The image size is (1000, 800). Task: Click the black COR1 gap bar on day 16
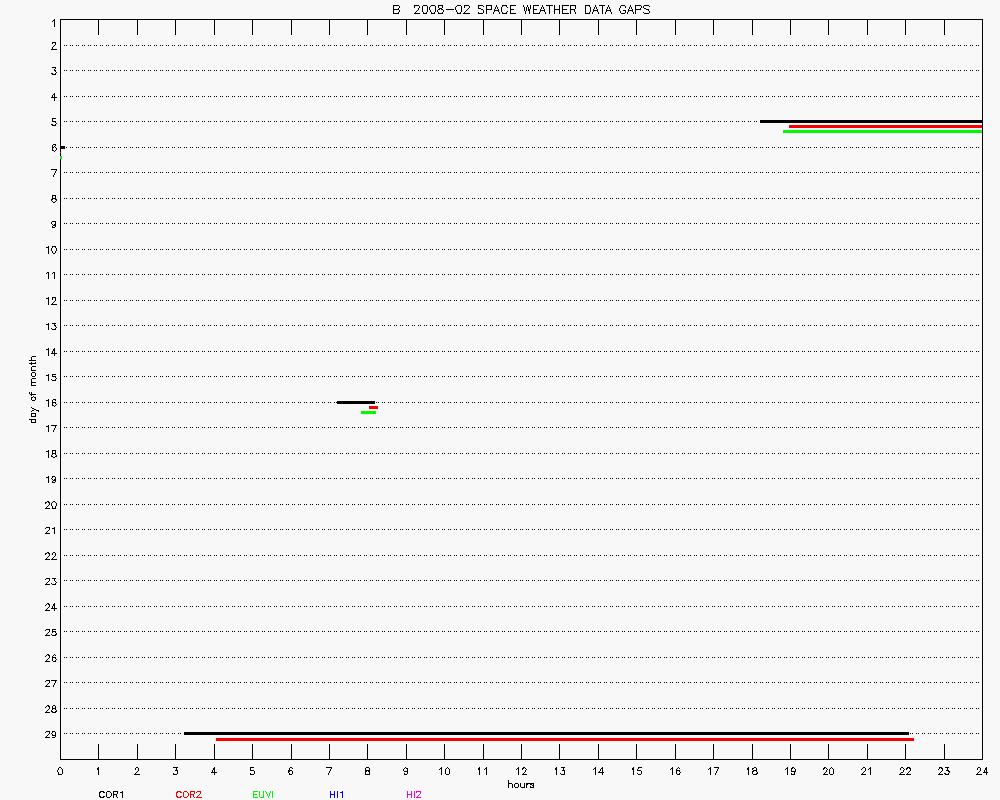(x=355, y=402)
